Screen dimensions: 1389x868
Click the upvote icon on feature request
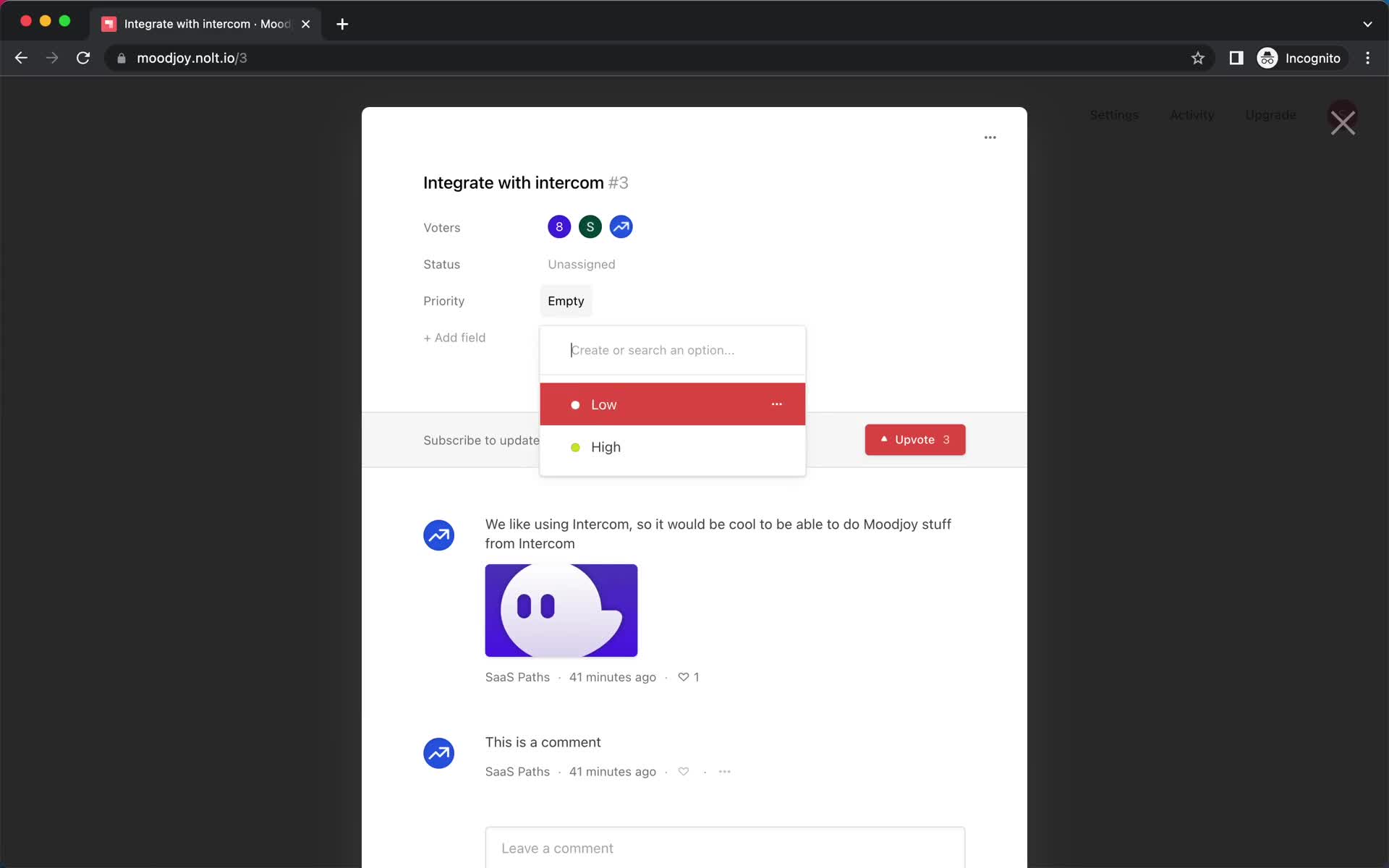883,439
